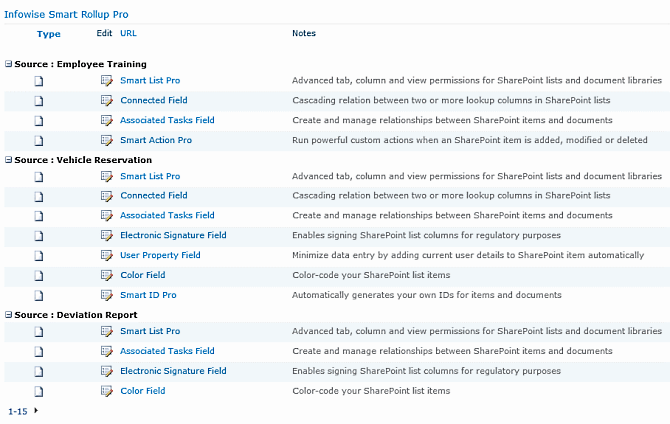Click the 'Source : Vehicle Reservation' group heading
Viewport: 670px width, 424px height.
(83, 160)
